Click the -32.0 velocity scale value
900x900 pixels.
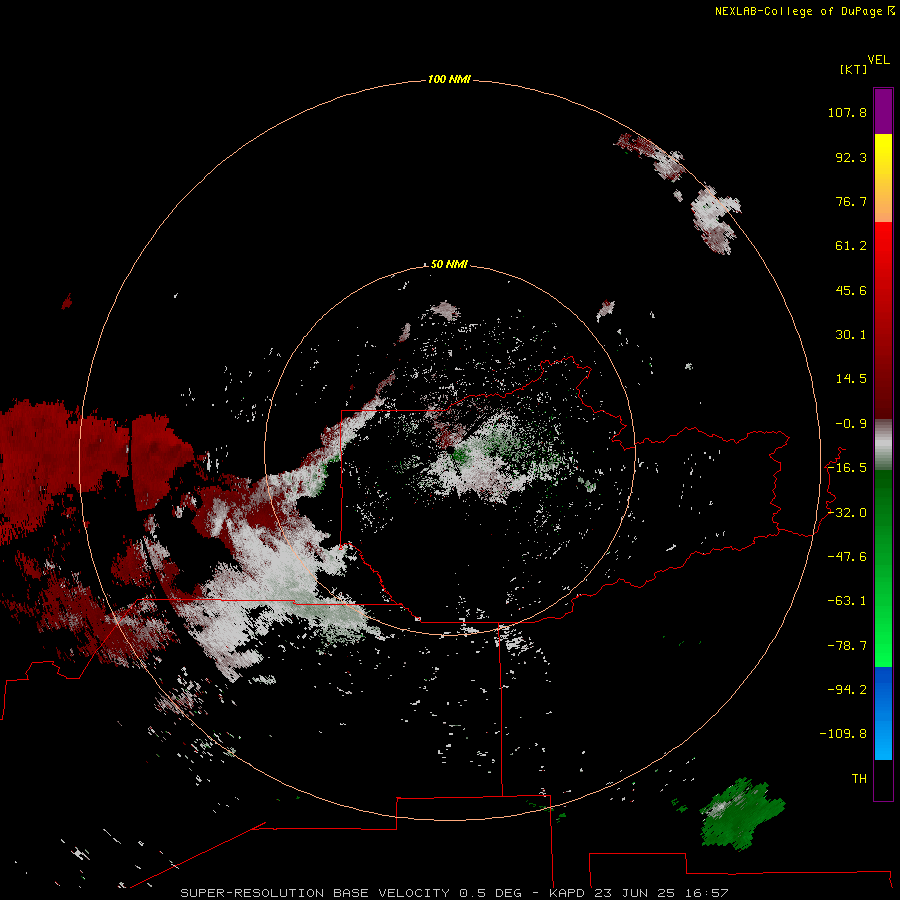click(847, 513)
